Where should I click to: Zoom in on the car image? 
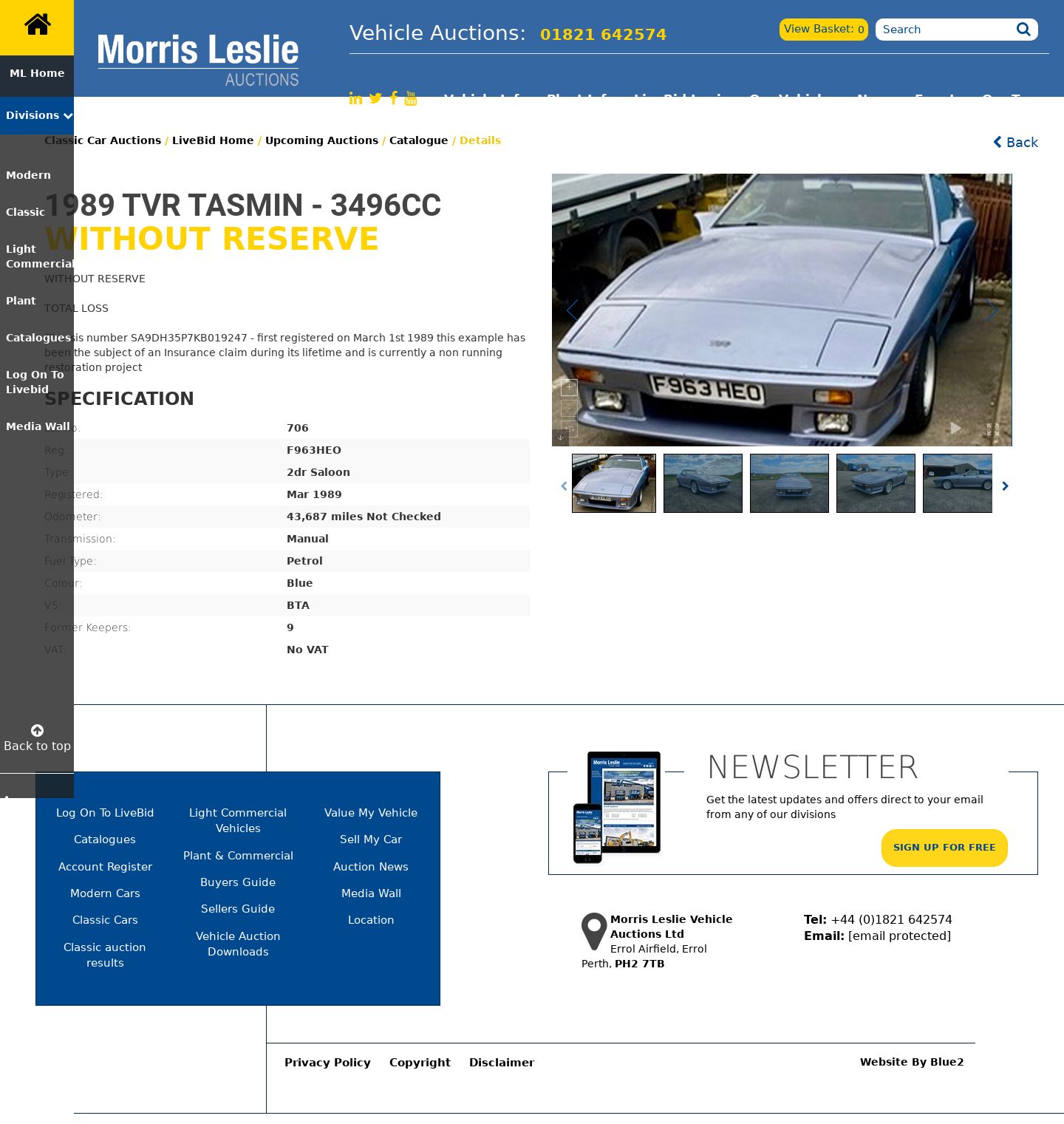(x=569, y=387)
